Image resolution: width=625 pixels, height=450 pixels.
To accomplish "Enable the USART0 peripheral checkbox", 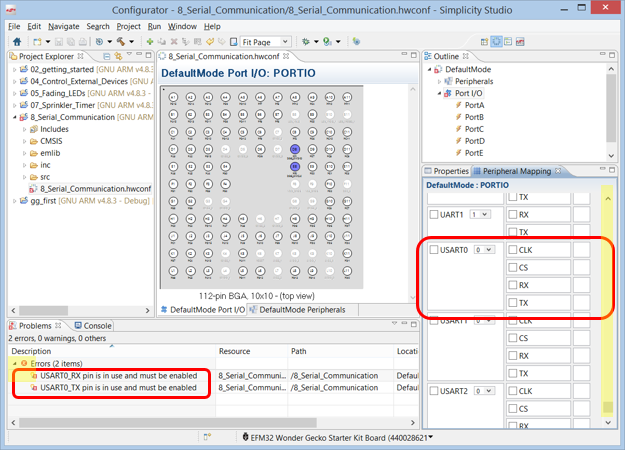I will click(x=434, y=250).
